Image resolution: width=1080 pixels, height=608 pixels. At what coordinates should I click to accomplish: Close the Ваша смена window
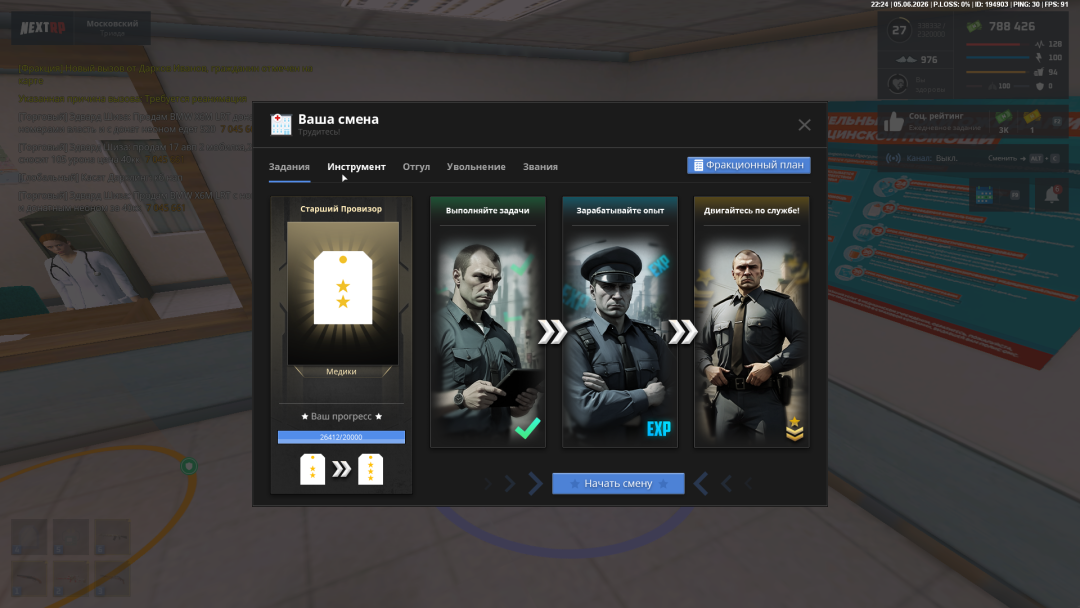coord(804,125)
